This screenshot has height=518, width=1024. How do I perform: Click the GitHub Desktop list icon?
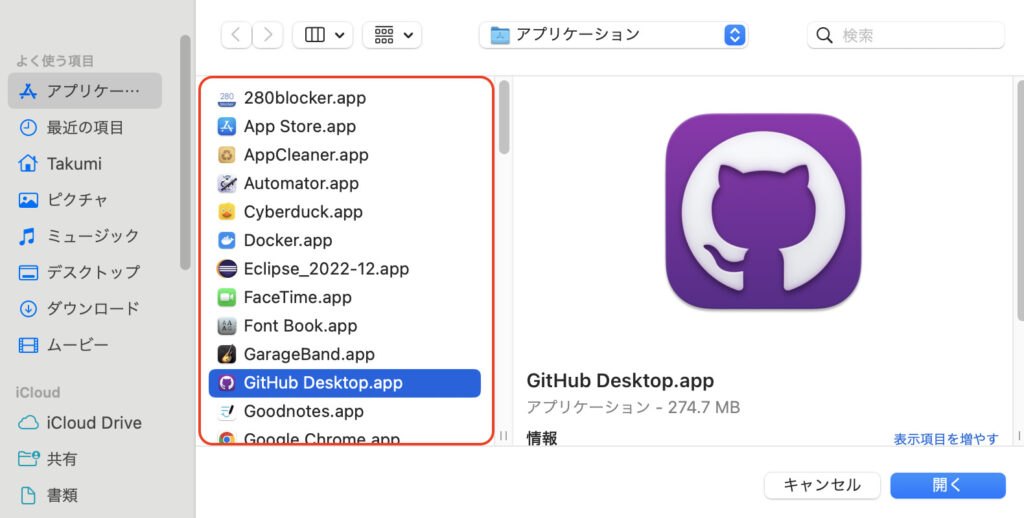click(x=227, y=383)
